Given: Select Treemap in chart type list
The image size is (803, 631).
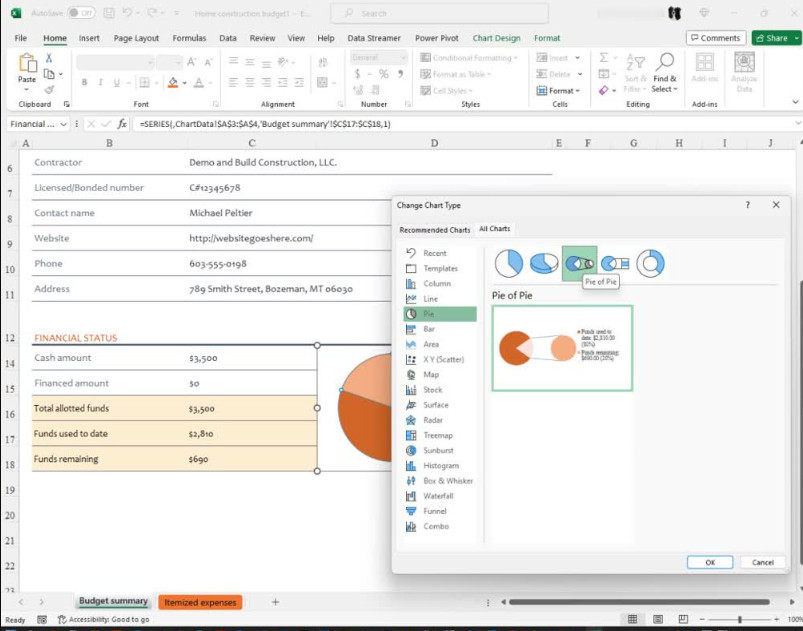Looking at the screenshot, I should tap(439, 435).
